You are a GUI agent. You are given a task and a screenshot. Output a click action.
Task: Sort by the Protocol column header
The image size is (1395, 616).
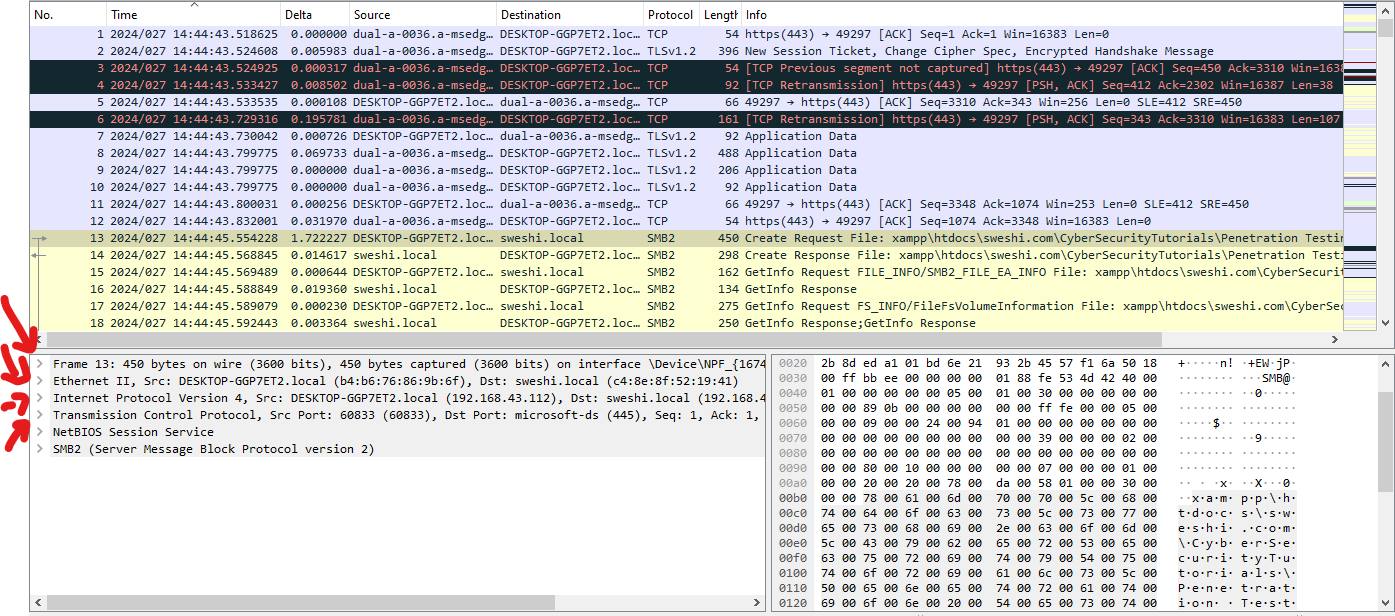coord(670,15)
